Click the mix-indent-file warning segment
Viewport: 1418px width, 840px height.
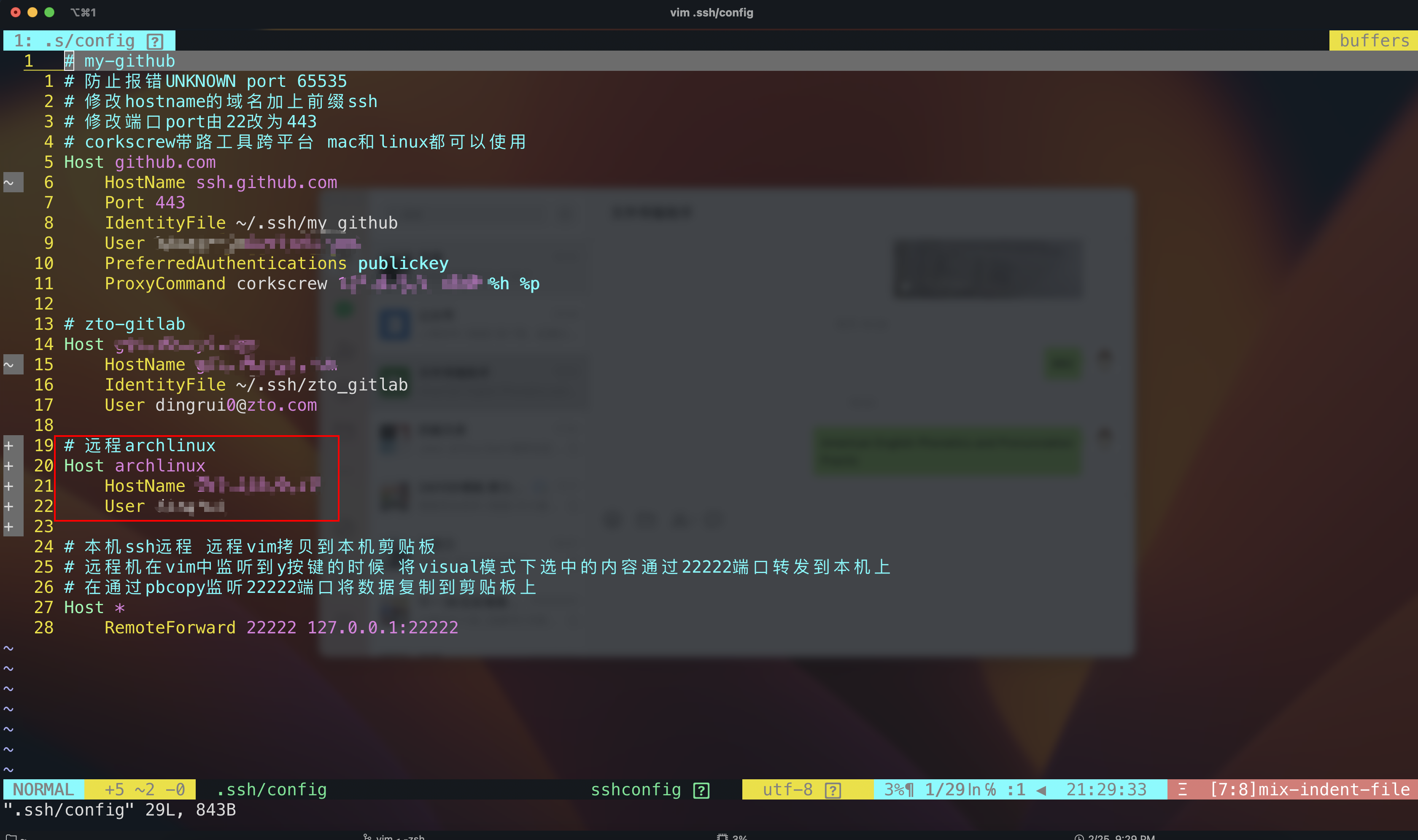[1309, 790]
